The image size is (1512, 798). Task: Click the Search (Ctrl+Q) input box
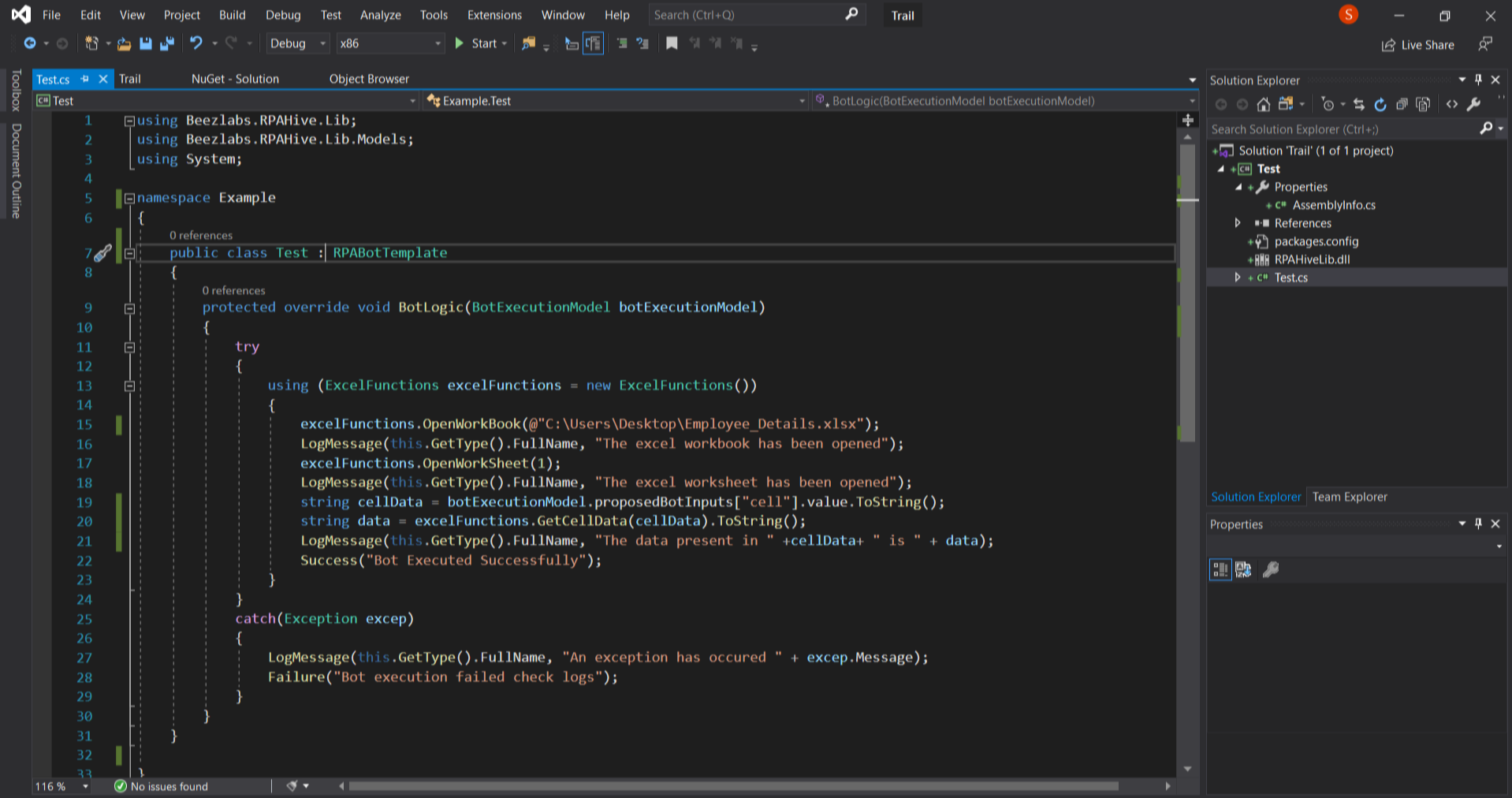[755, 15]
